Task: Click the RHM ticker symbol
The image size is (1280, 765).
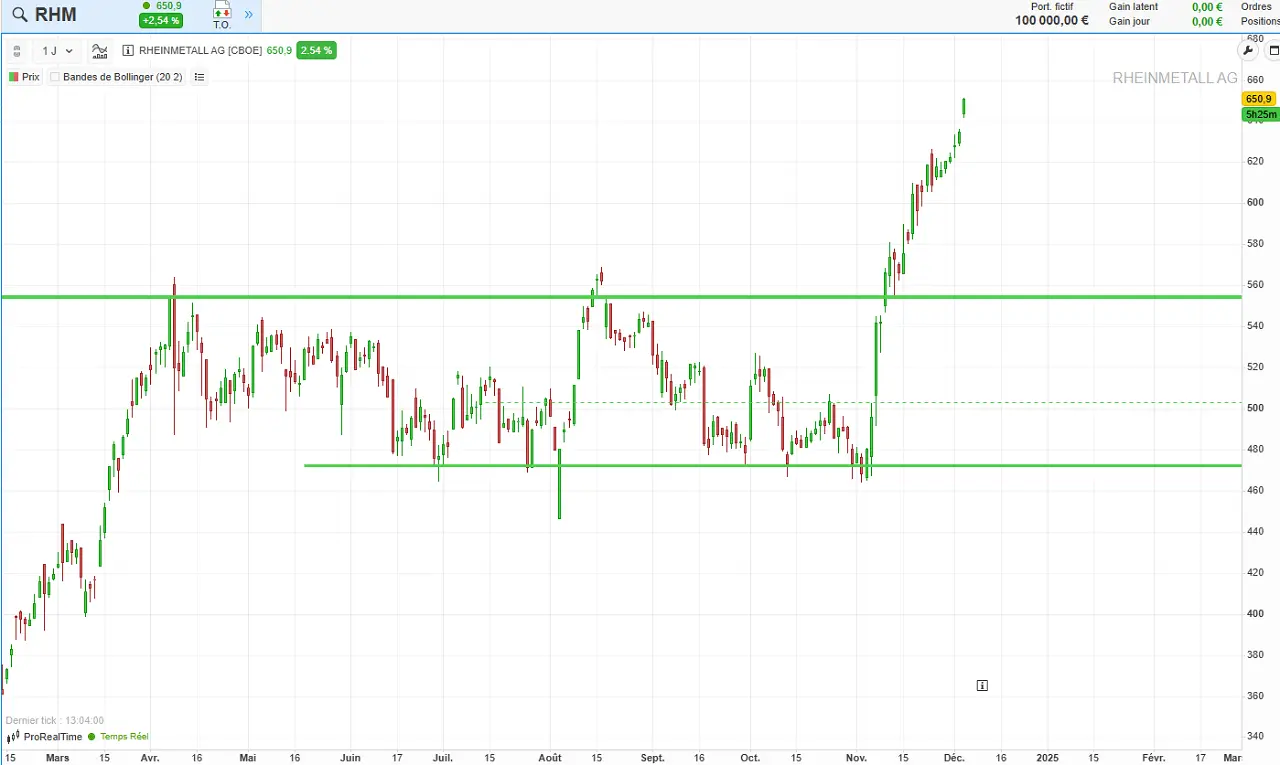Action: (55, 15)
